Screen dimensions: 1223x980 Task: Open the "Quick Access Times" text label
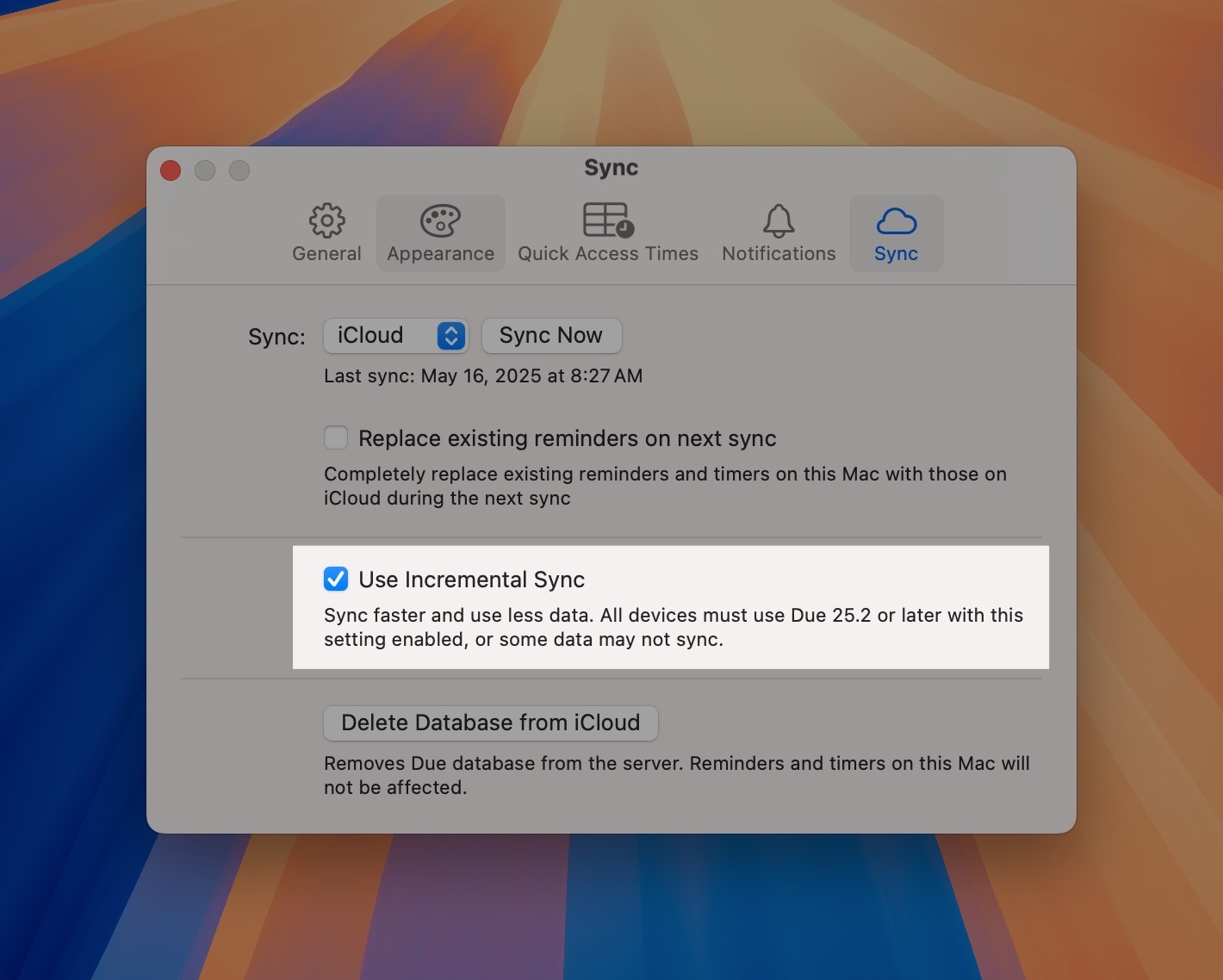pos(607,254)
